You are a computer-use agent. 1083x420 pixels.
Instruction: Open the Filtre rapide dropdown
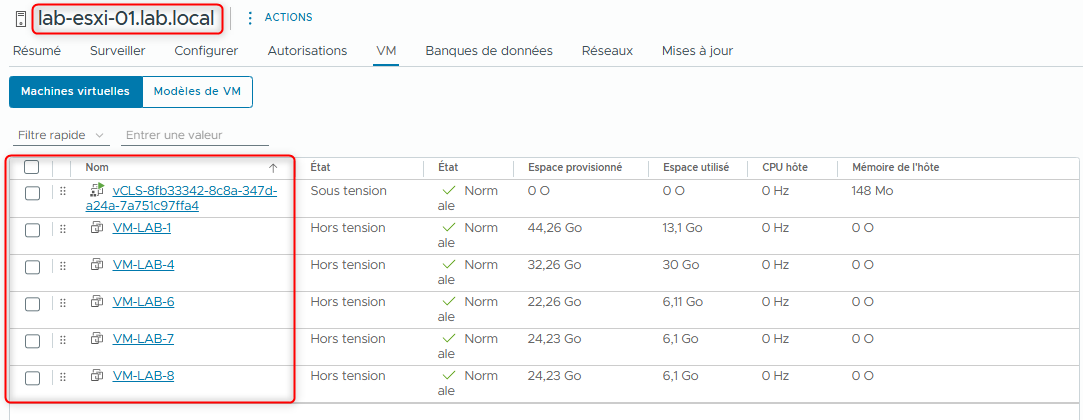[x=60, y=135]
